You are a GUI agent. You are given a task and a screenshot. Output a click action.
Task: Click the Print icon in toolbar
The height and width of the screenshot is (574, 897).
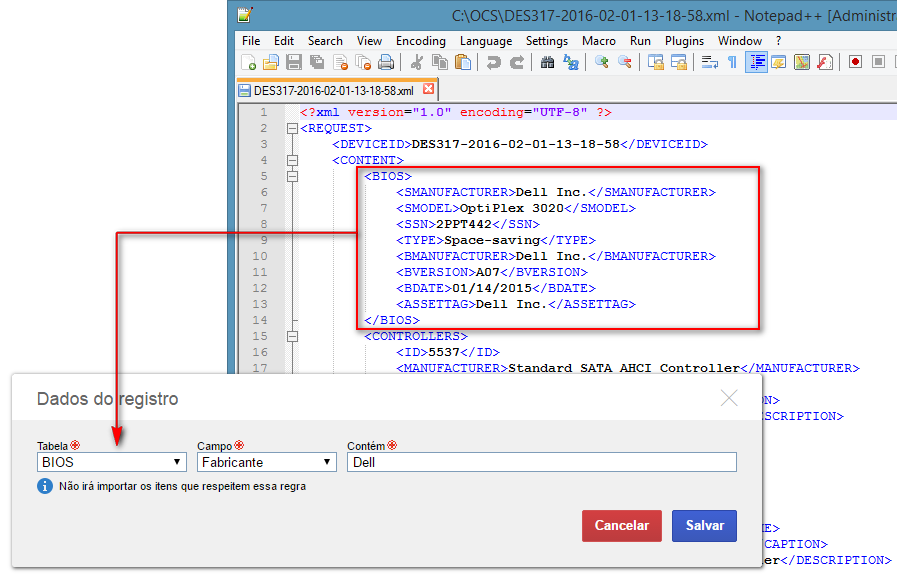click(x=386, y=62)
